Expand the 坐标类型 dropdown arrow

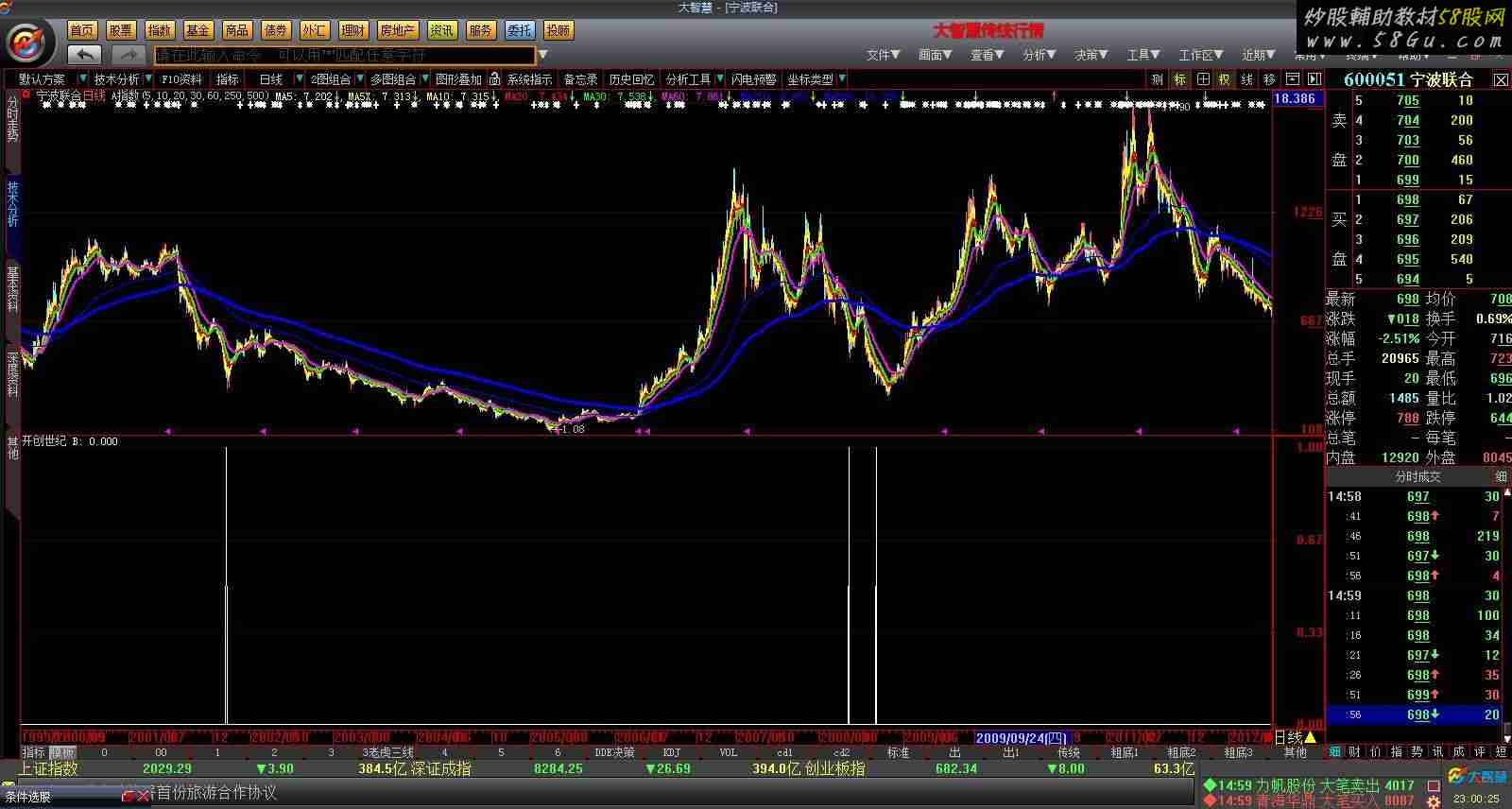(841, 79)
